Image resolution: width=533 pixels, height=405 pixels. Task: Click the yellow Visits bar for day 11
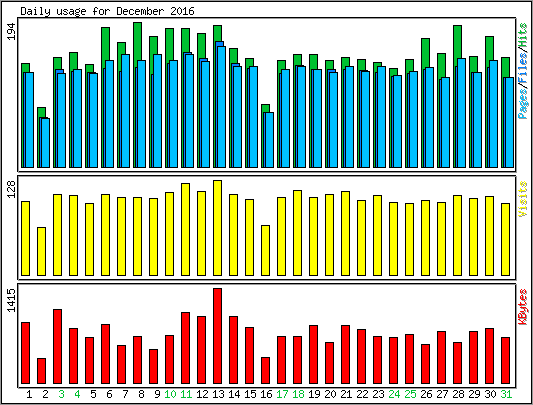pos(186,230)
